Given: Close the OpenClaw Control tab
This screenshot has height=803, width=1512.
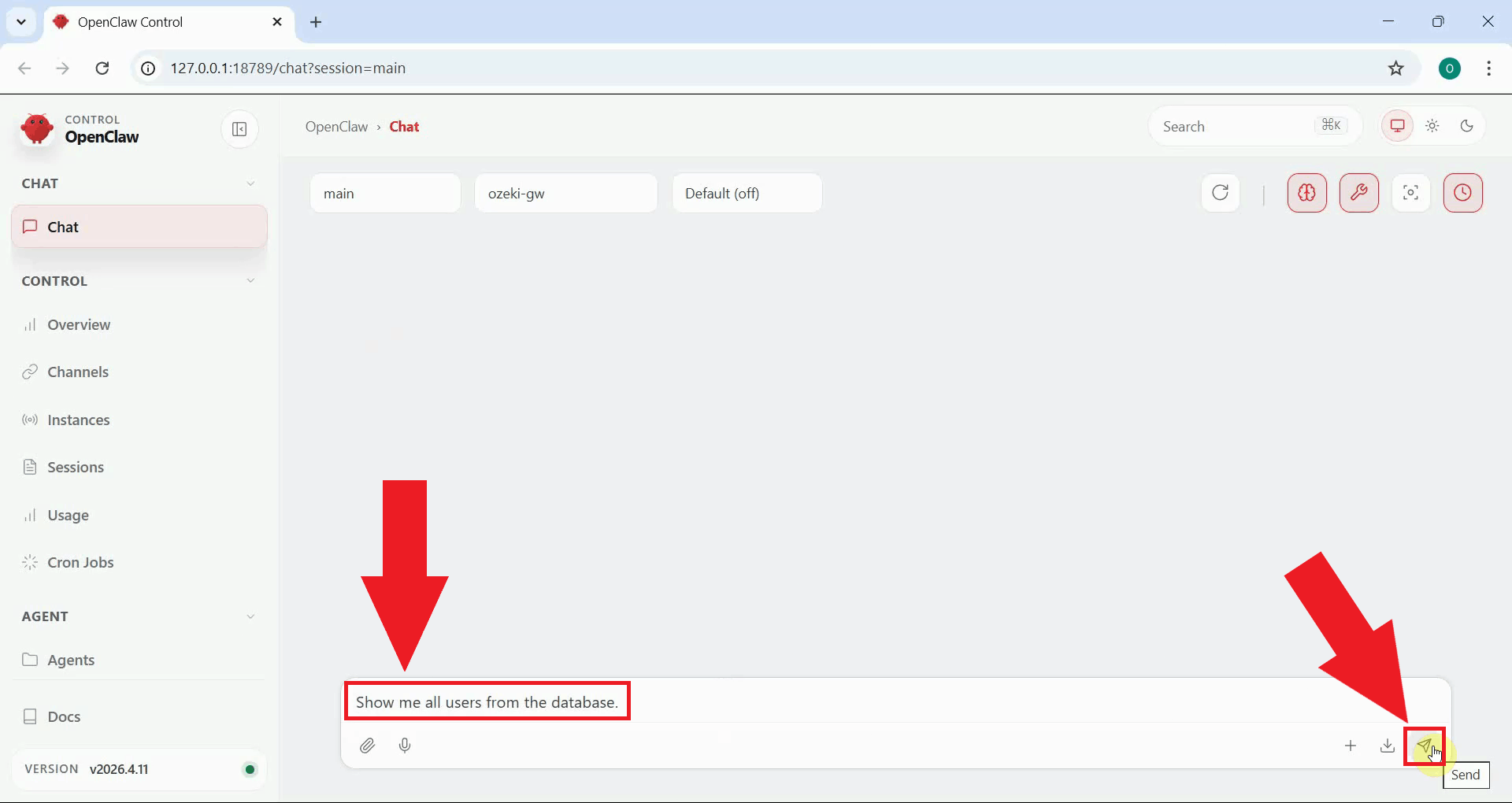Looking at the screenshot, I should pyautogui.click(x=277, y=22).
